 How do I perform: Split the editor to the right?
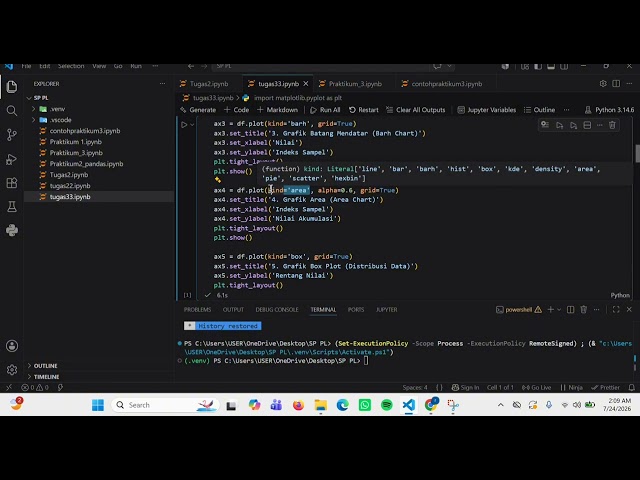coord(616,84)
